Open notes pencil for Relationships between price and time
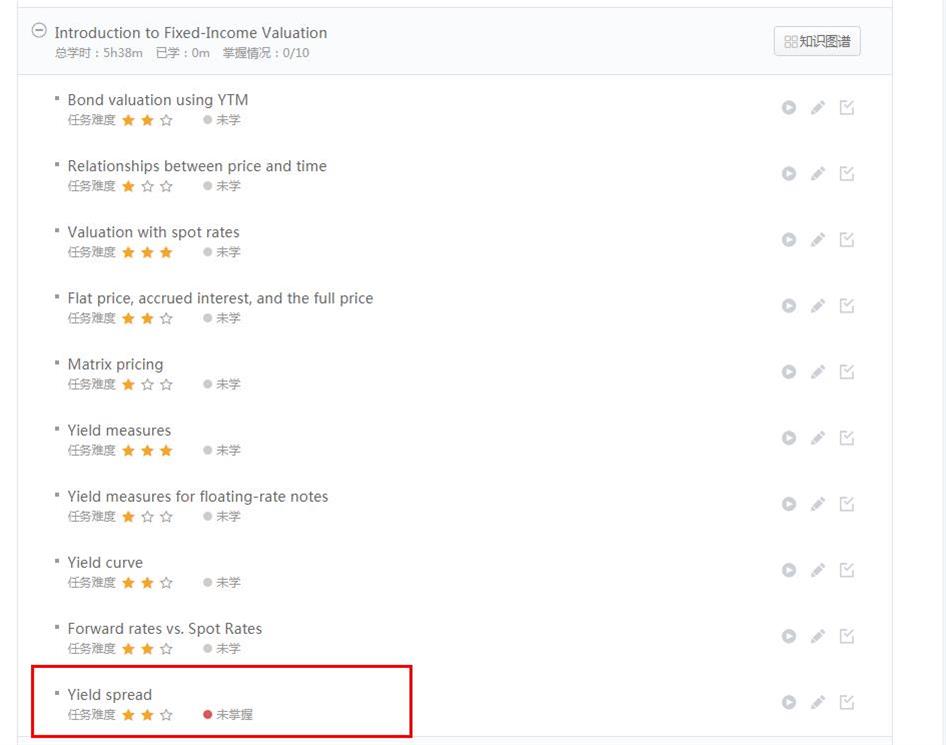This screenshot has height=745, width=946. click(x=818, y=174)
